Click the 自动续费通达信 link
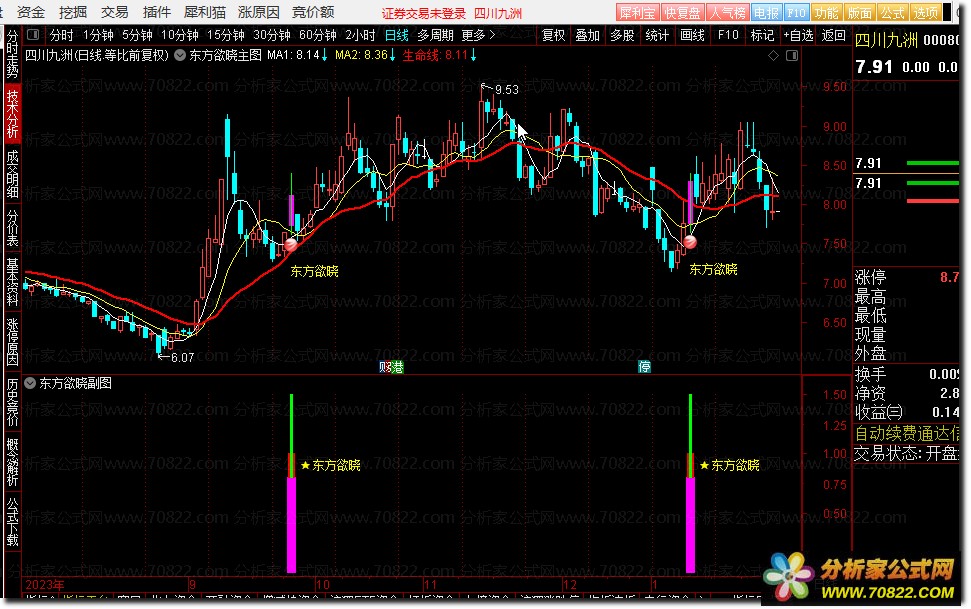This screenshot has width=971, height=609. (907, 433)
